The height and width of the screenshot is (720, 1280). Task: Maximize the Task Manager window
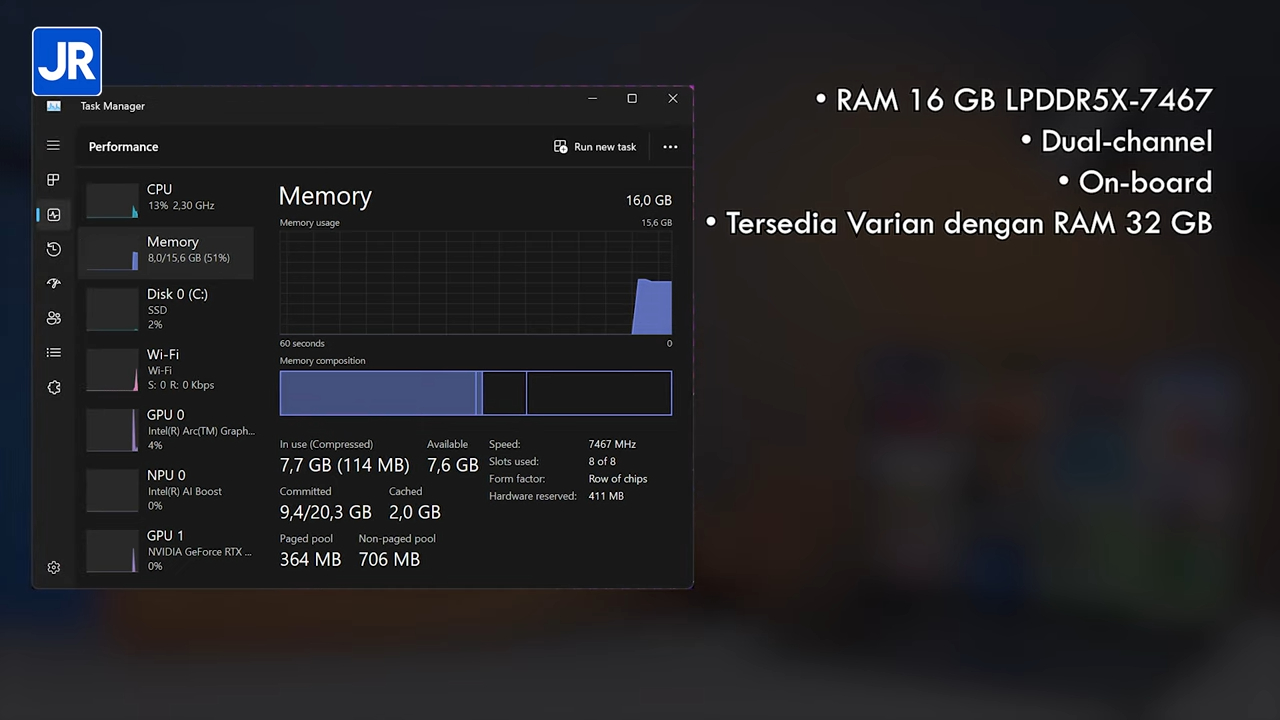coord(632,98)
